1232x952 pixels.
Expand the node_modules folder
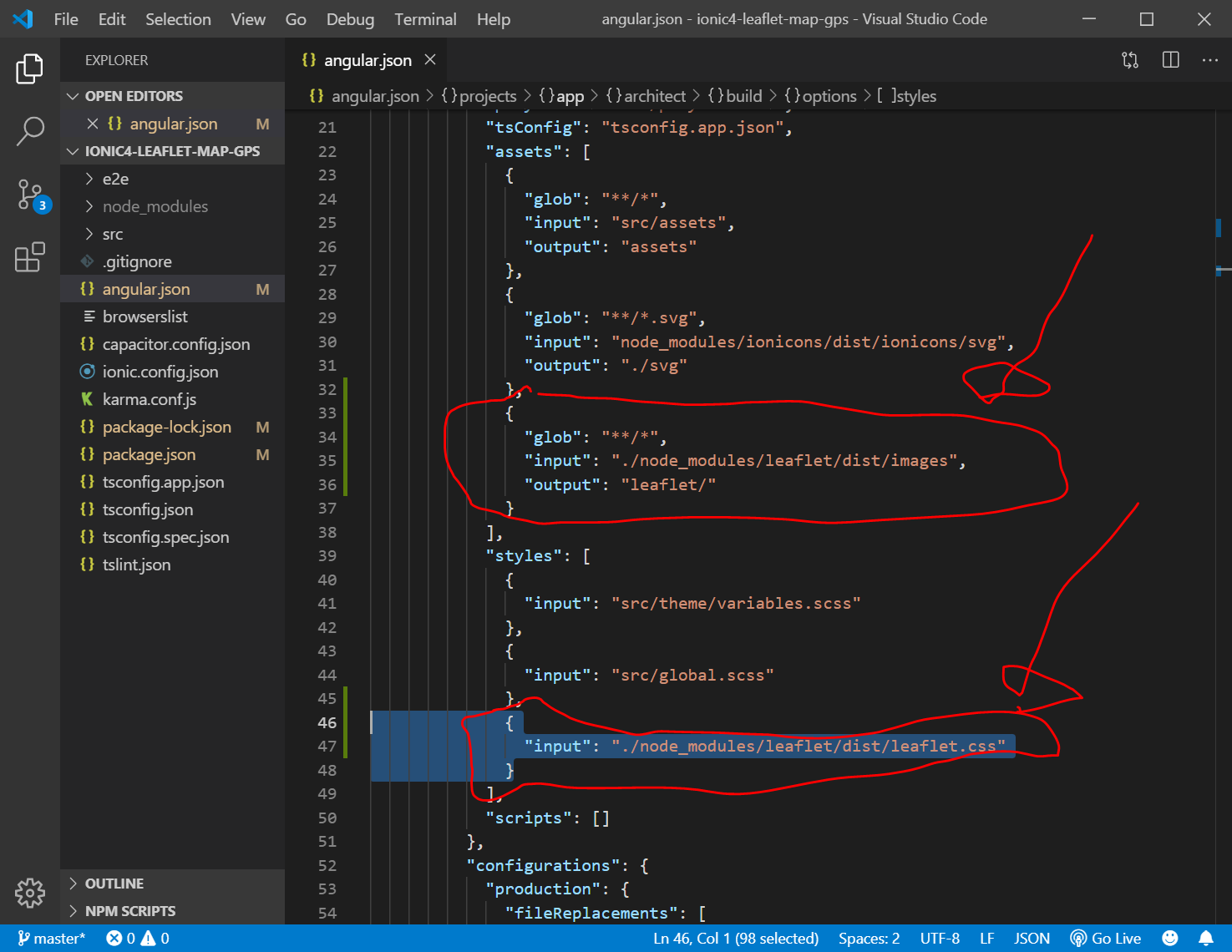[x=155, y=206]
